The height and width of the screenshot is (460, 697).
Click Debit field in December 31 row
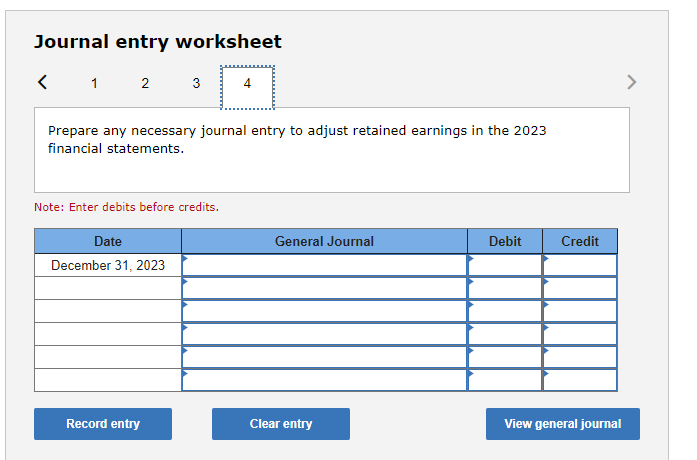[x=505, y=265]
